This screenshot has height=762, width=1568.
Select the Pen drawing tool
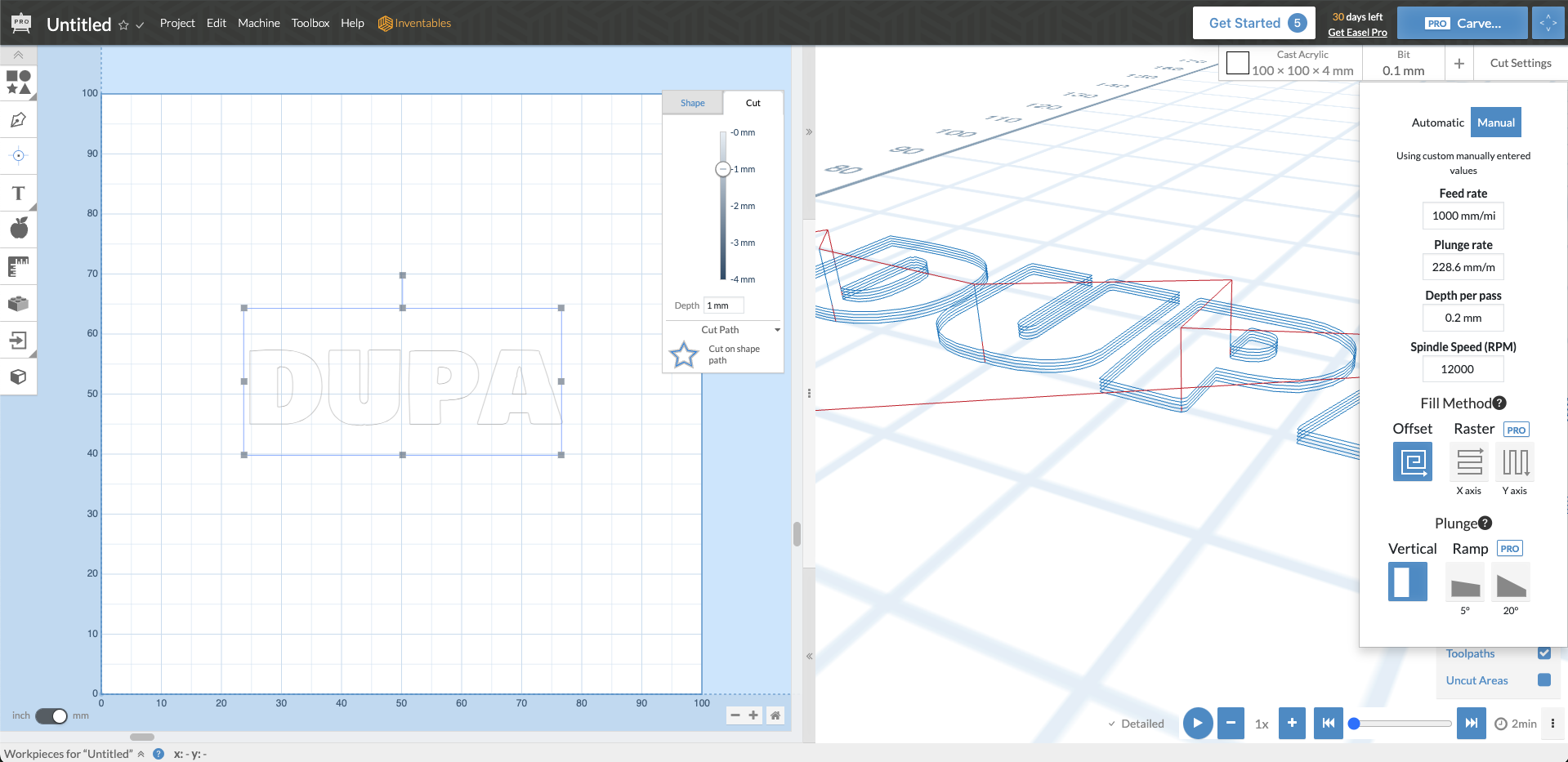pos(18,120)
